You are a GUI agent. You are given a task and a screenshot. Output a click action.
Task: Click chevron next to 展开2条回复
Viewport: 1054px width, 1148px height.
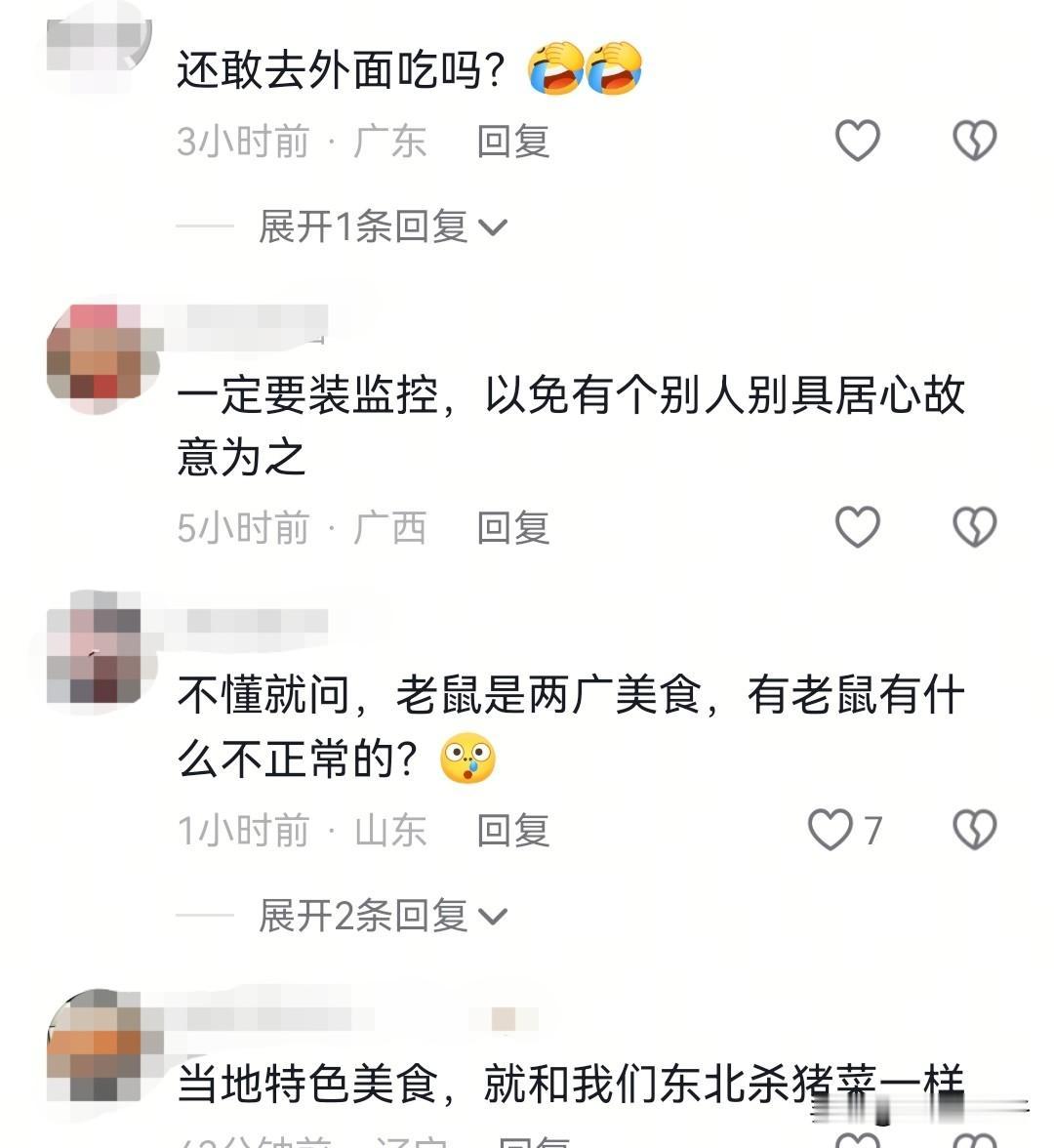[x=492, y=917]
